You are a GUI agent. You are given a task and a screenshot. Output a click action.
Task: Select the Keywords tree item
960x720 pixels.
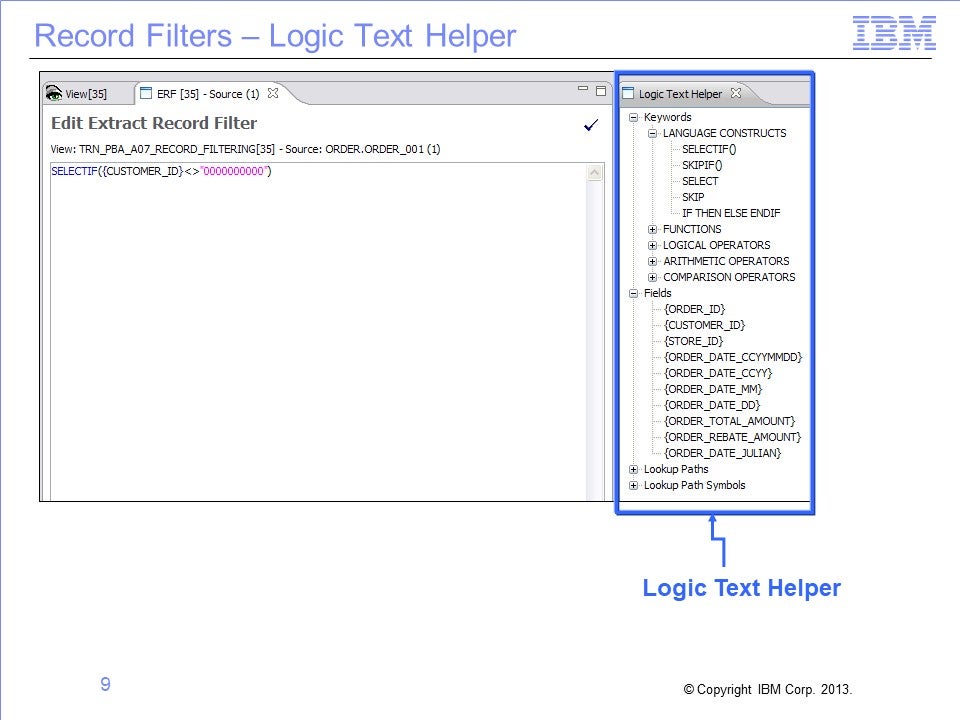click(667, 117)
